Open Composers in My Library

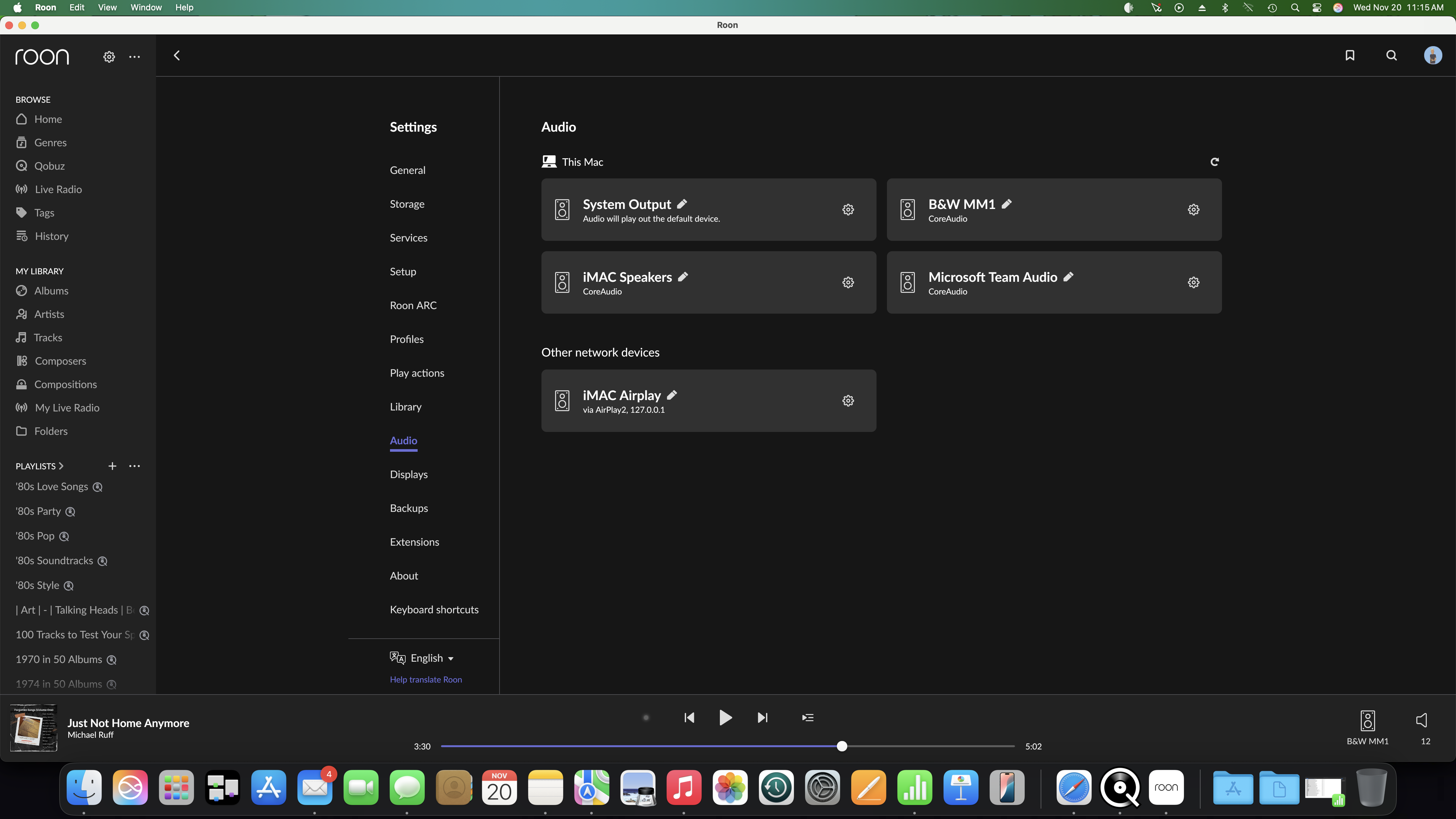51,361
